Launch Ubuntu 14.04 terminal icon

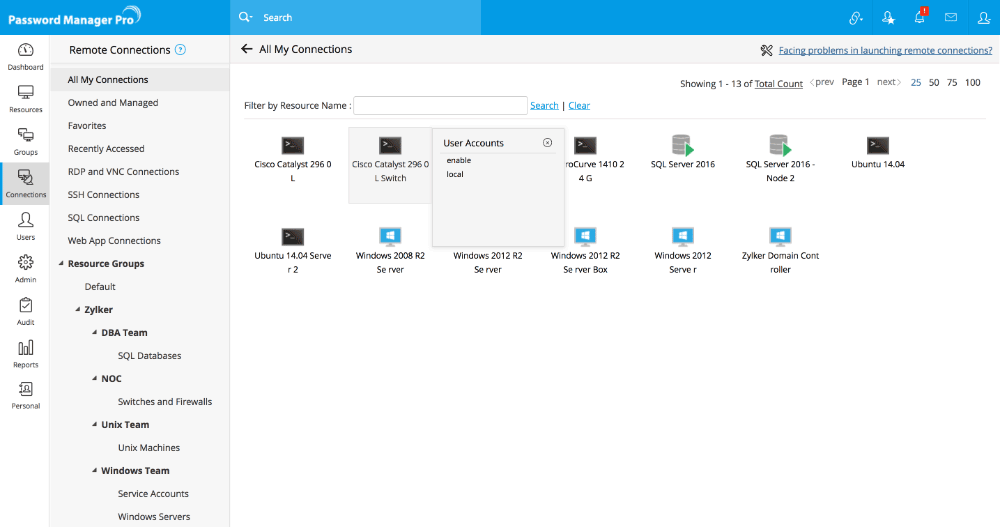[x=878, y=145]
